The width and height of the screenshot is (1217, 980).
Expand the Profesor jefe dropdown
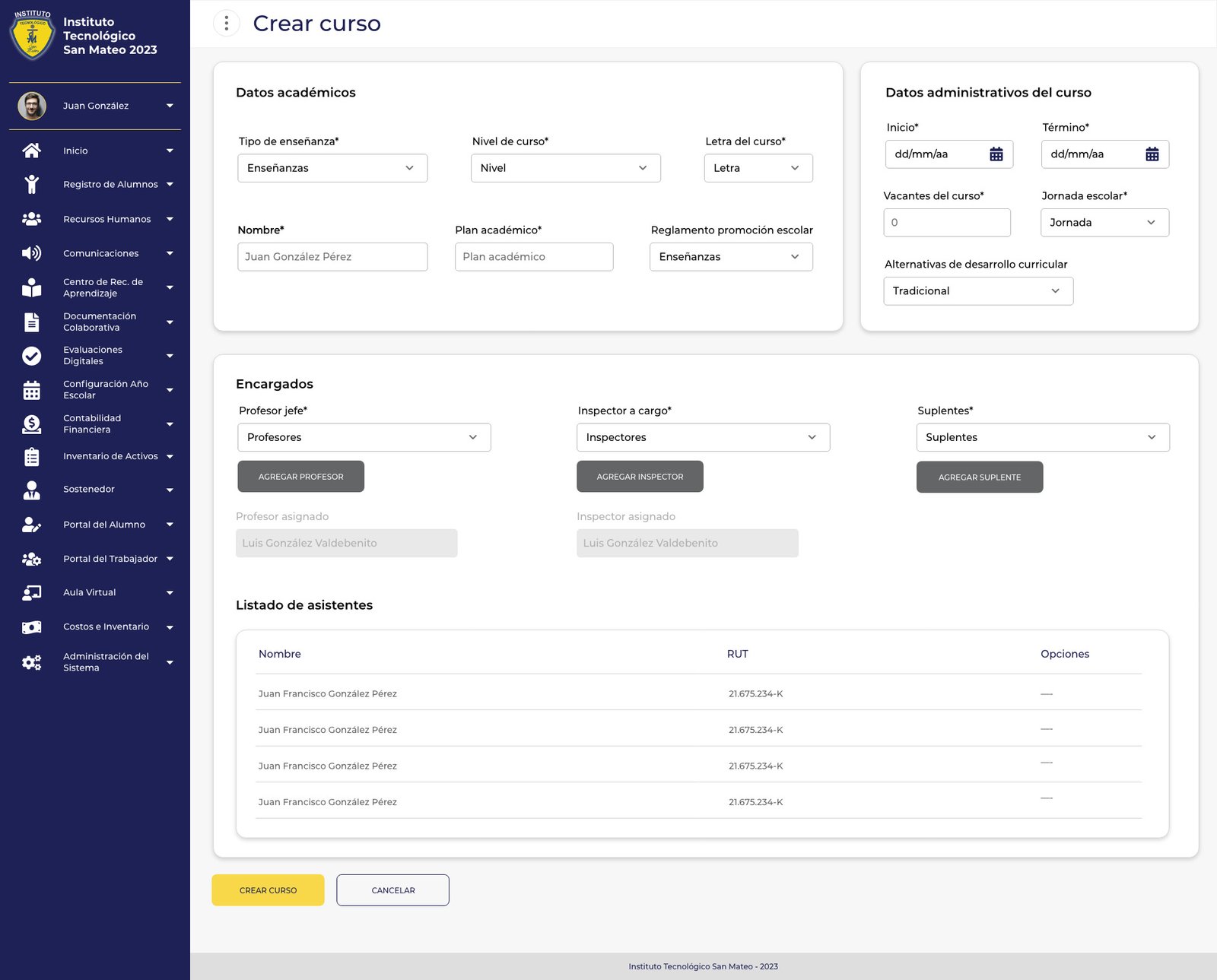click(364, 437)
